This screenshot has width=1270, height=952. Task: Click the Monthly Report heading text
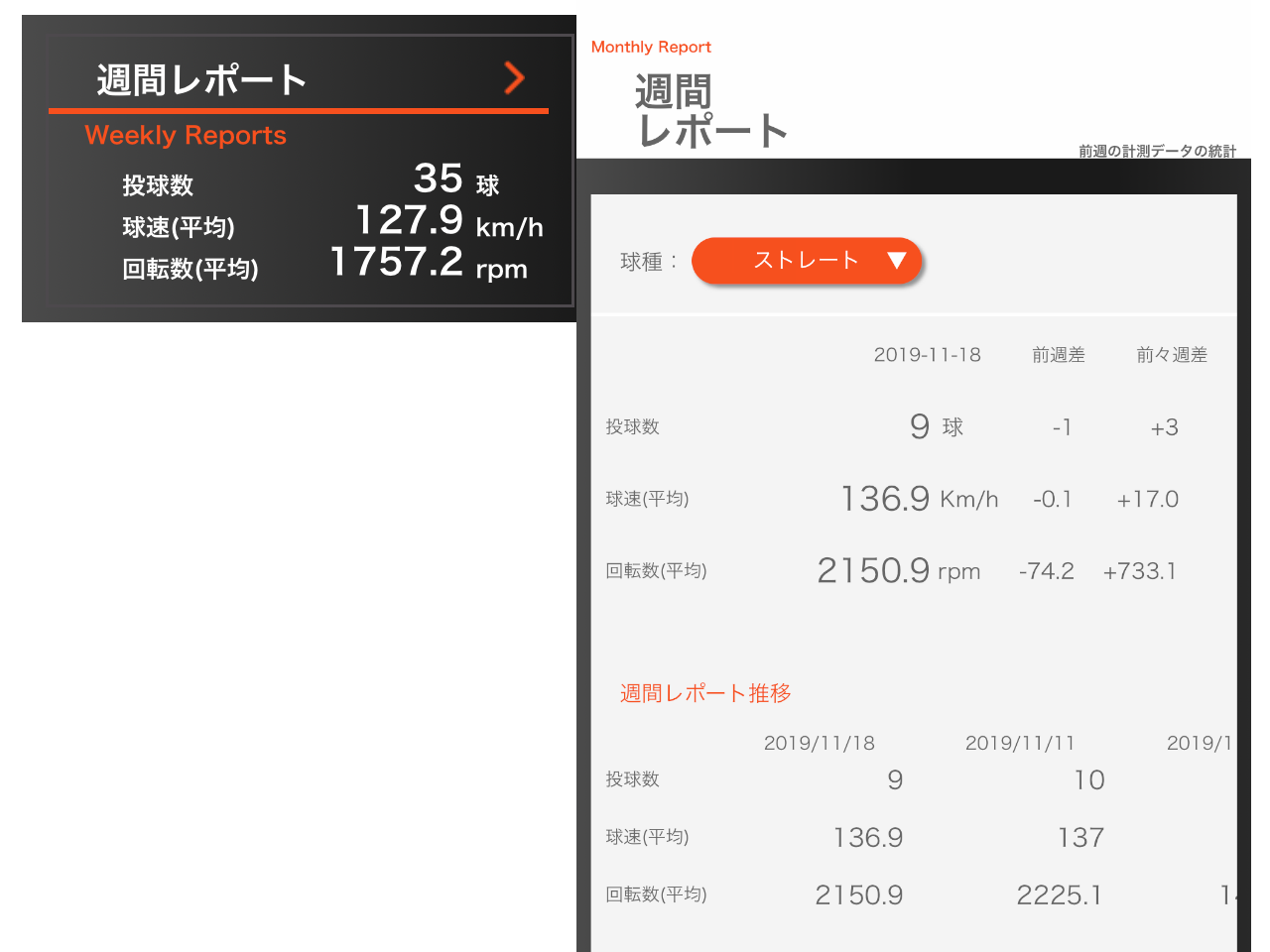(651, 47)
